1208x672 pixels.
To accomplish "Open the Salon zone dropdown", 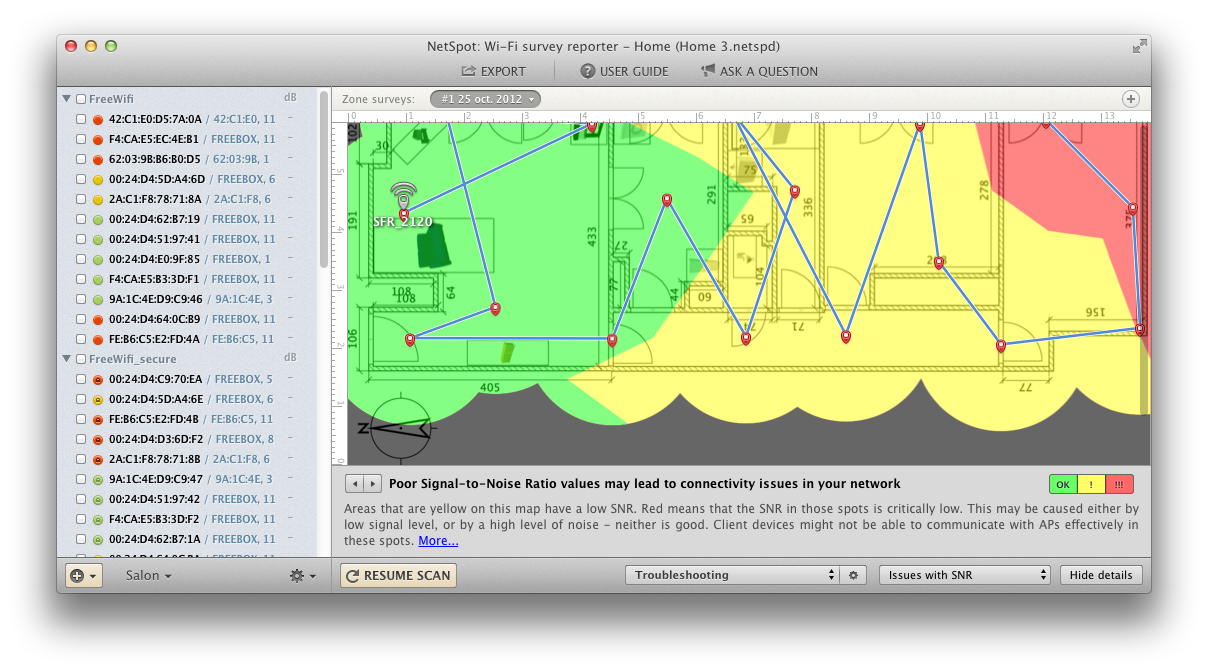I will coord(148,576).
